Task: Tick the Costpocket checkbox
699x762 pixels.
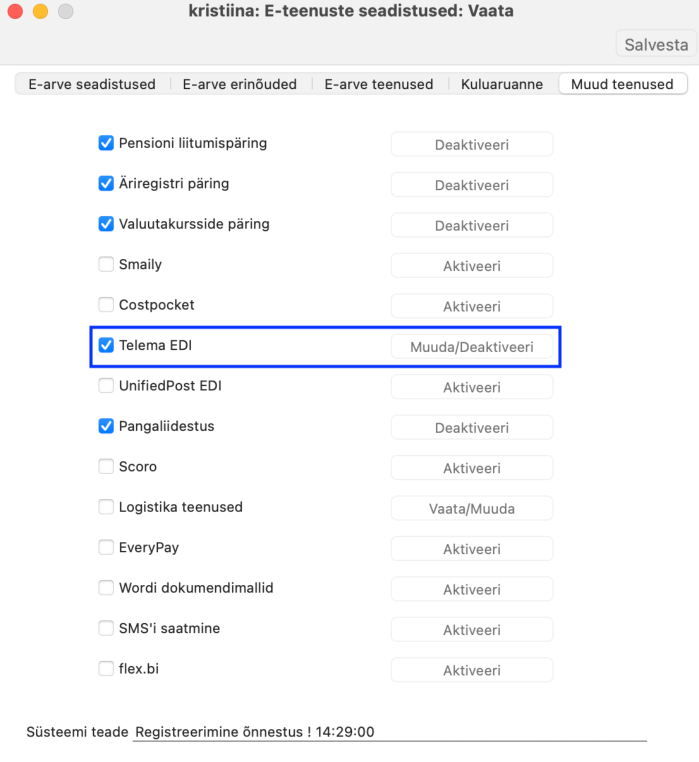Action: [106, 305]
